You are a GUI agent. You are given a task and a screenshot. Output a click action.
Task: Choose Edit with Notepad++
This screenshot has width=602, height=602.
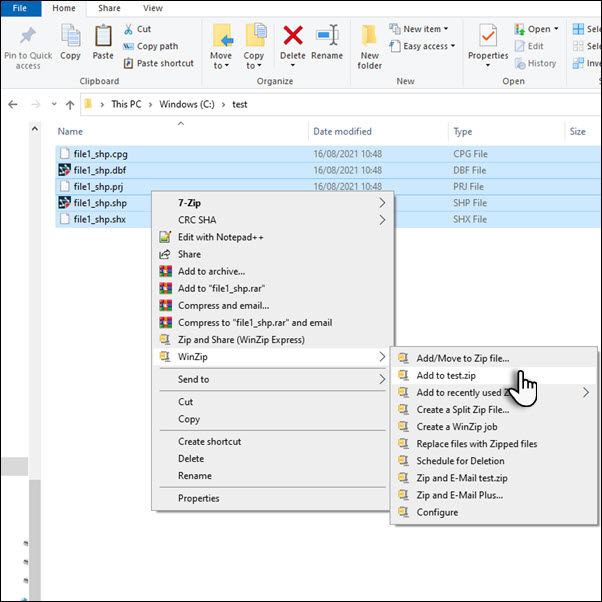(273, 237)
